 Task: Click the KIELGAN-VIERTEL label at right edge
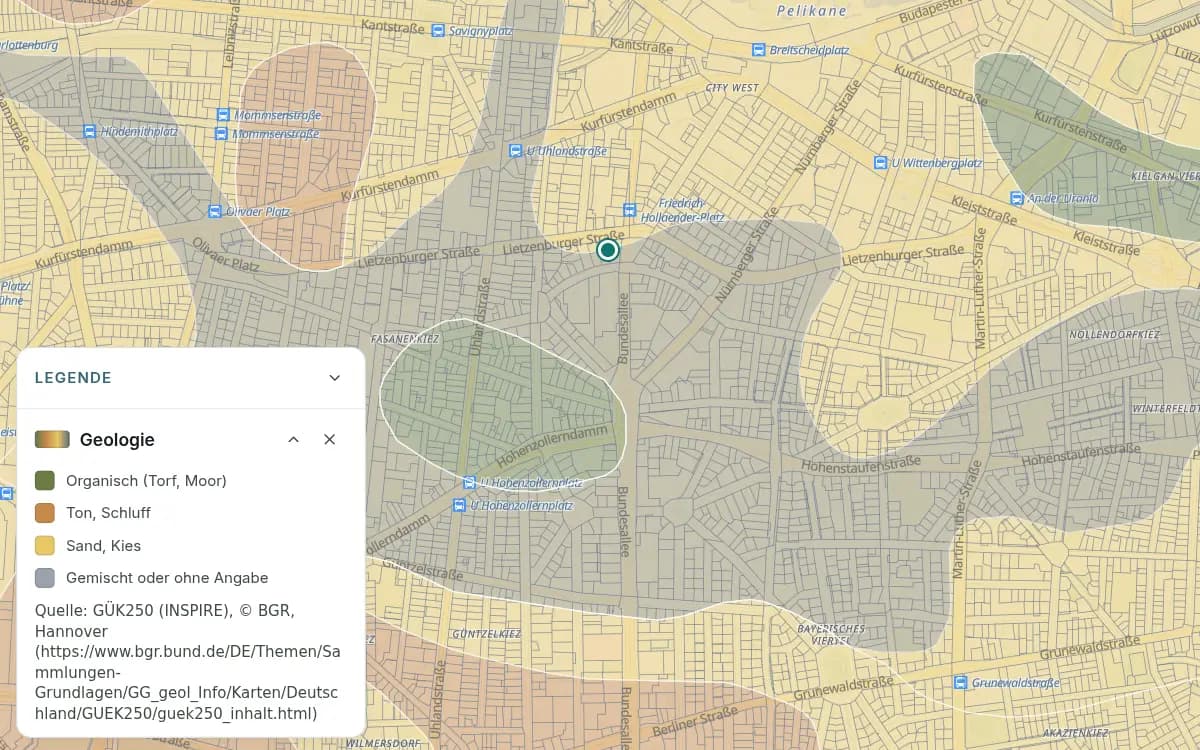[1166, 176]
